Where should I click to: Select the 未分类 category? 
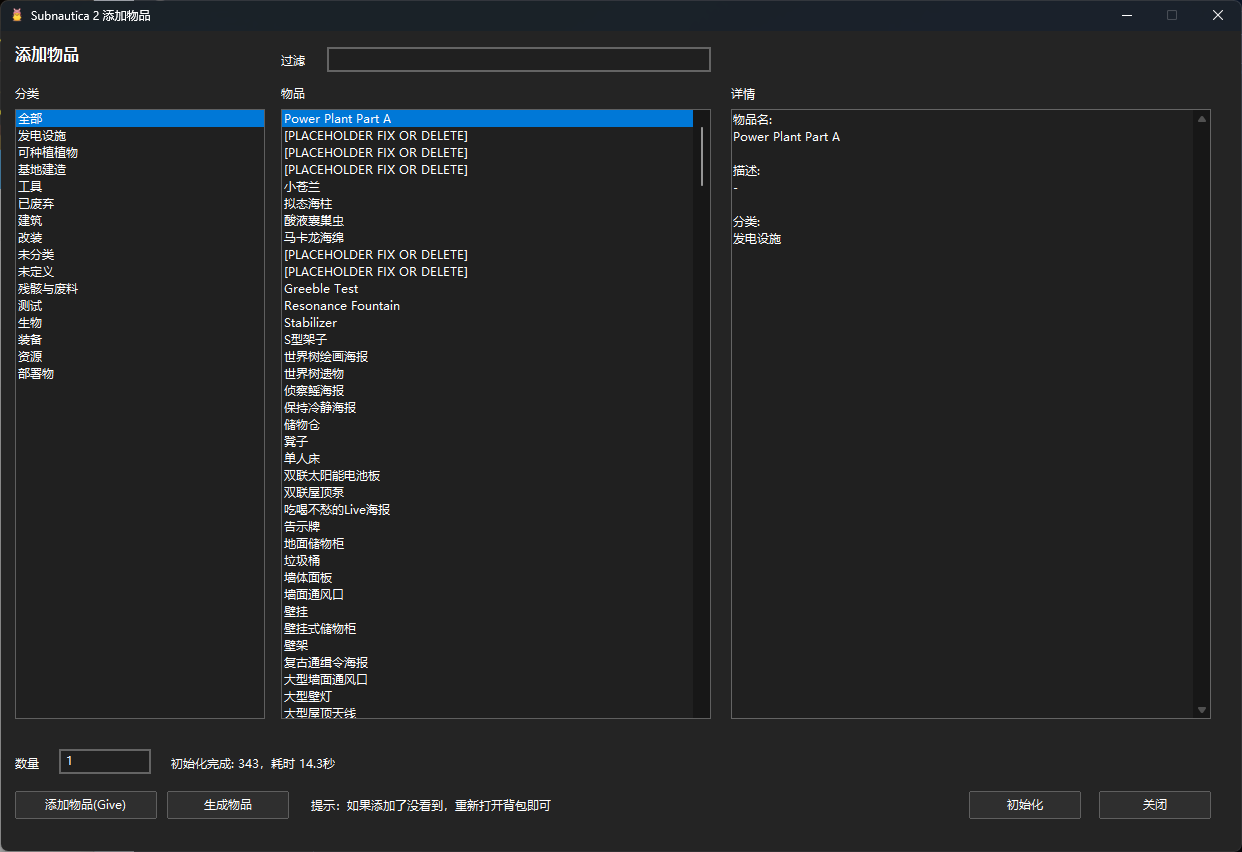(140, 254)
